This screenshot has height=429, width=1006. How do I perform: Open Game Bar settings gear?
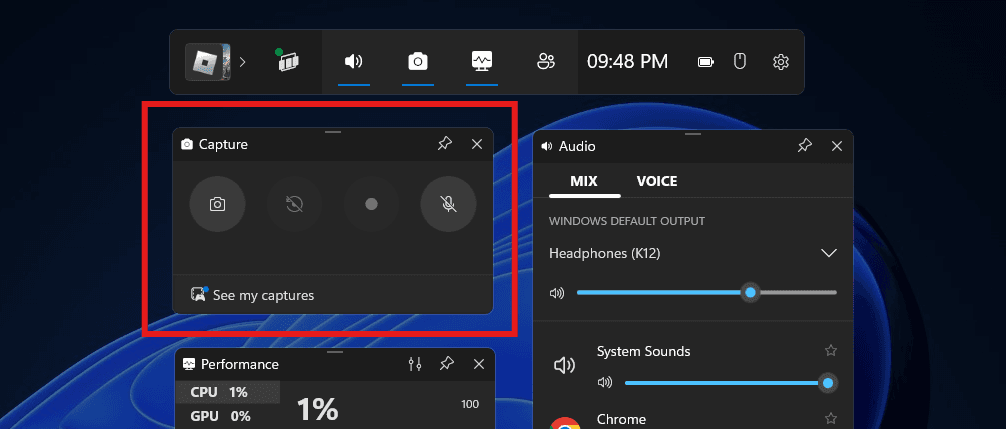[781, 62]
